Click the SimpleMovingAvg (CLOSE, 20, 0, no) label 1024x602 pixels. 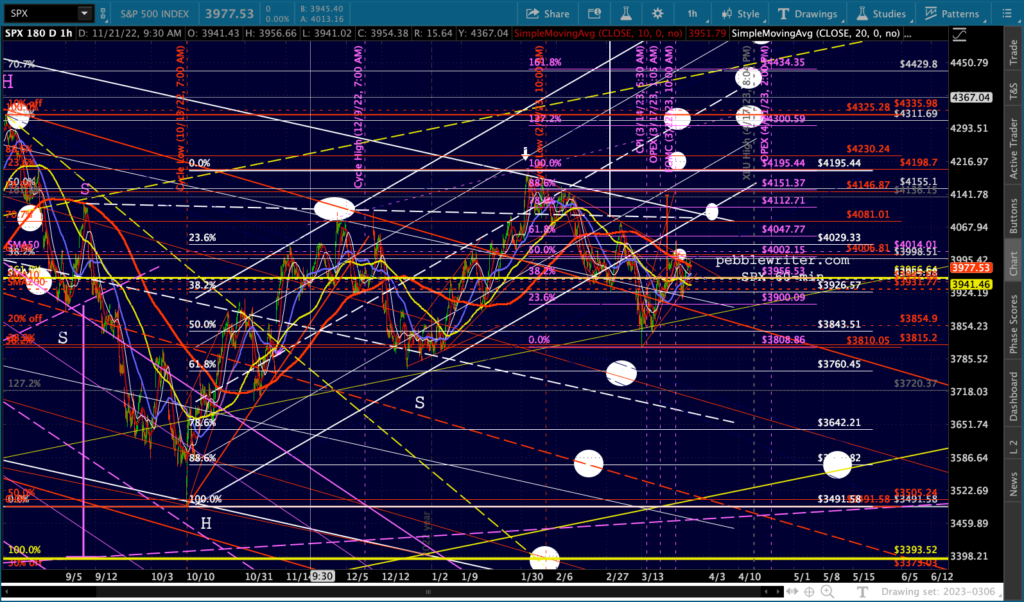point(816,33)
